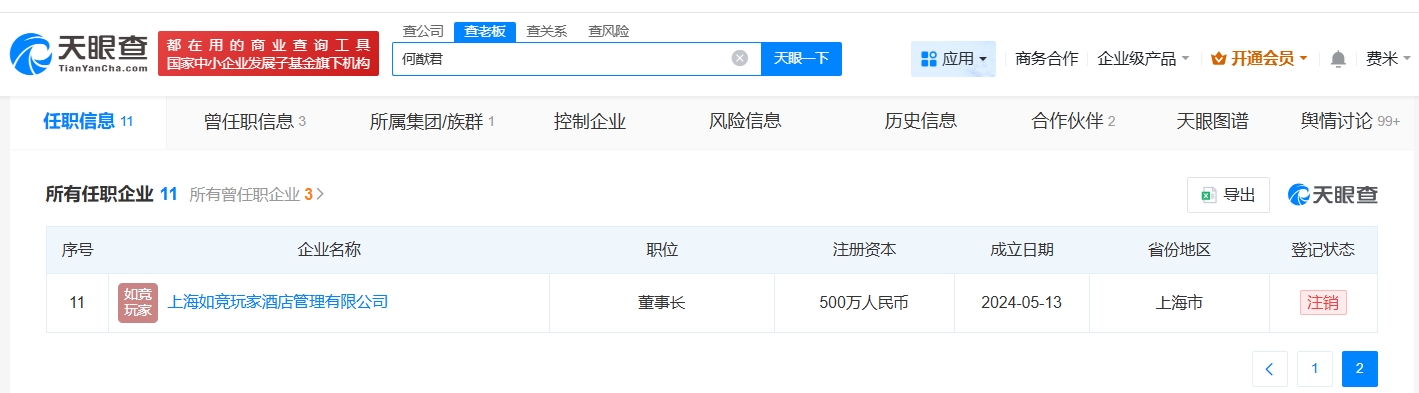1419x393 pixels.
Task: Export table with 导出 button
Action: point(1228,195)
